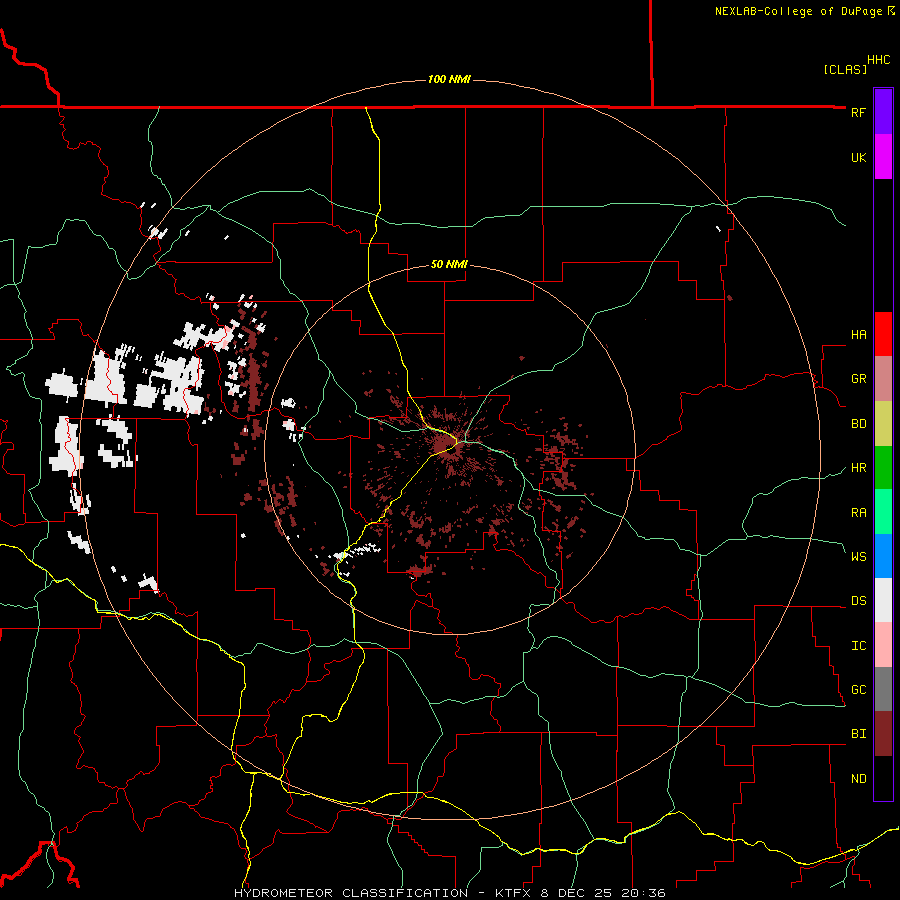Screen dimensions: 900x900
Task: Select the GR color block in legend
Action: tap(883, 378)
